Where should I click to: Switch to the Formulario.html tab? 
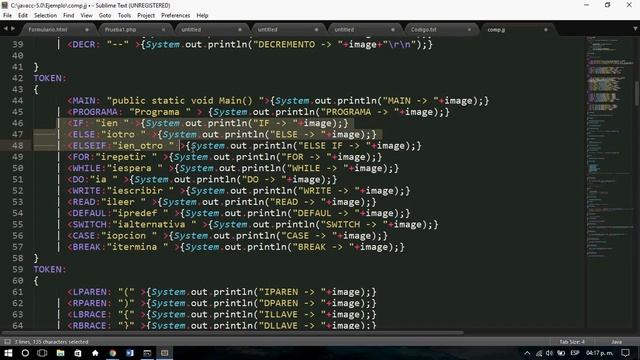(x=48, y=30)
